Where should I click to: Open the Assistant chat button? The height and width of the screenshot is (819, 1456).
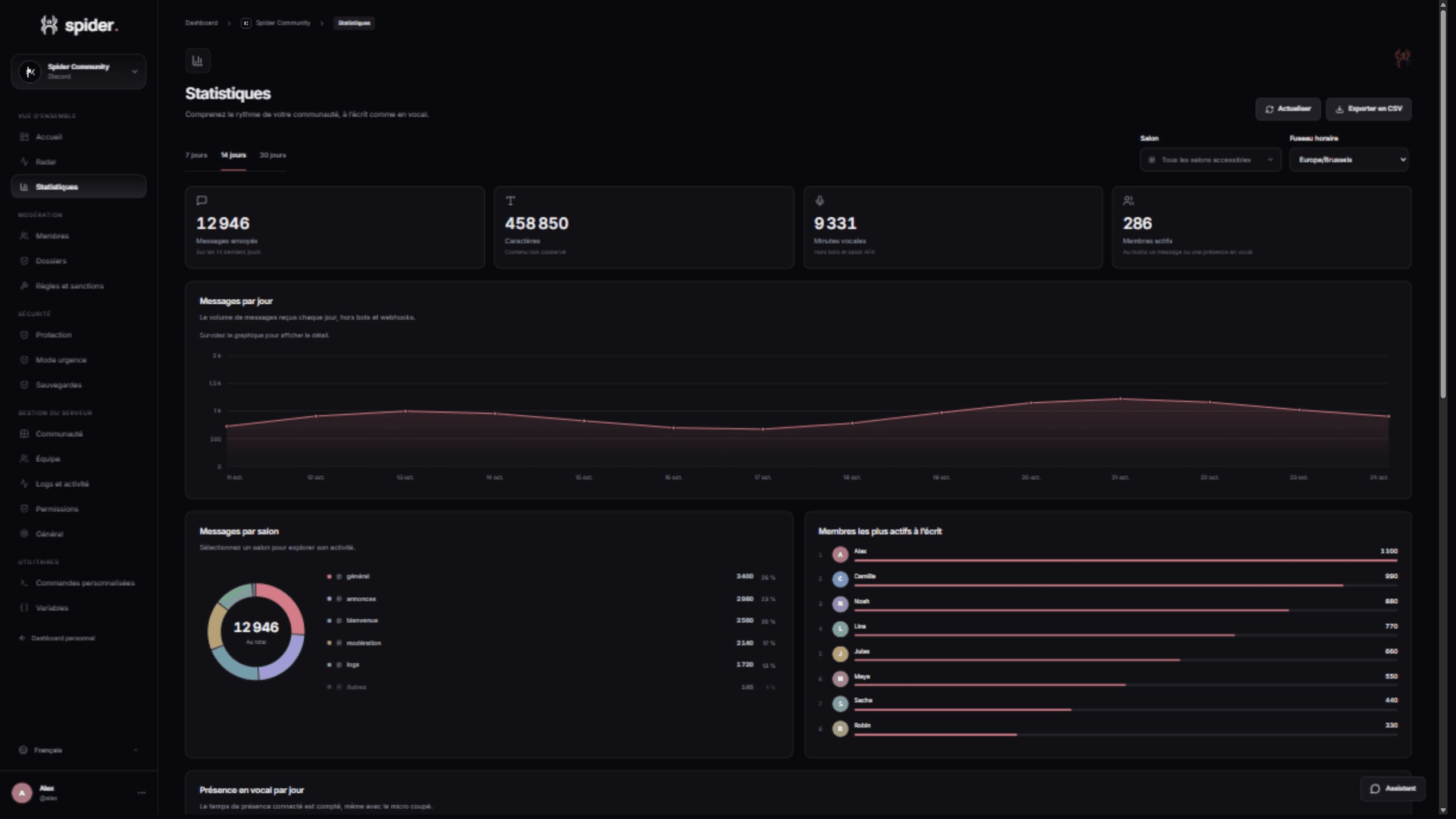1392,788
